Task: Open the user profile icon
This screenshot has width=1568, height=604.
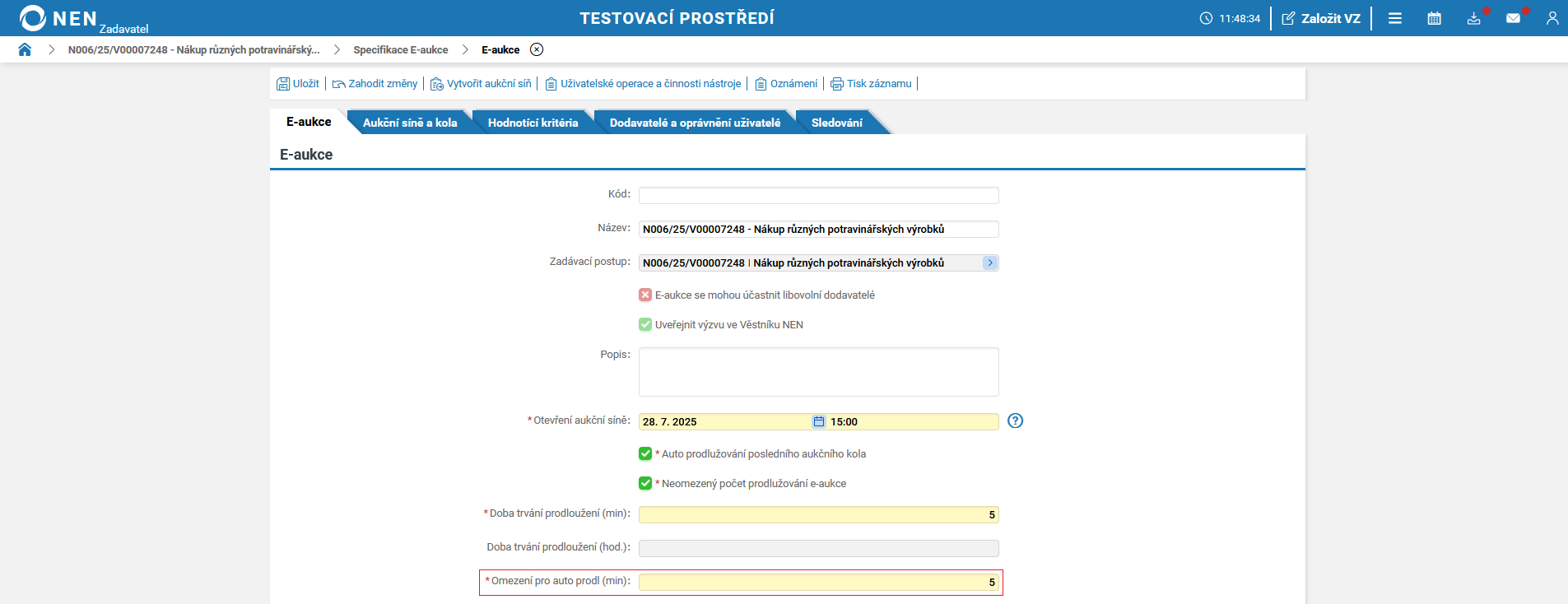Action: pyautogui.click(x=1552, y=18)
